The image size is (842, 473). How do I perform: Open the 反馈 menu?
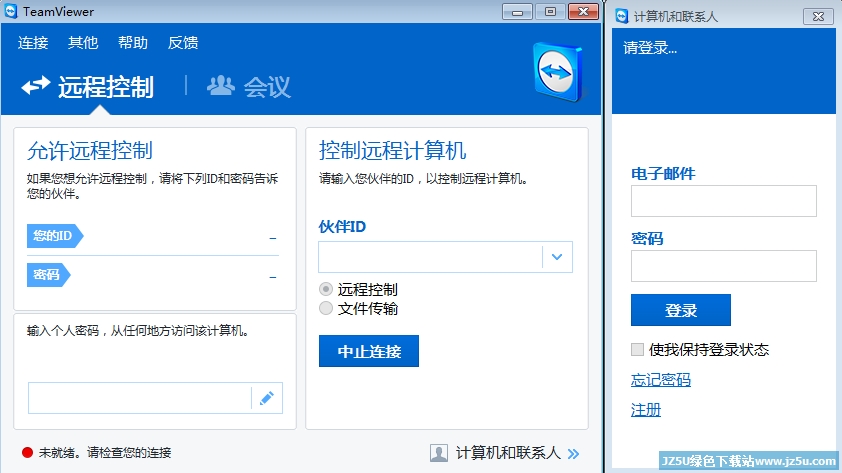point(183,42)
